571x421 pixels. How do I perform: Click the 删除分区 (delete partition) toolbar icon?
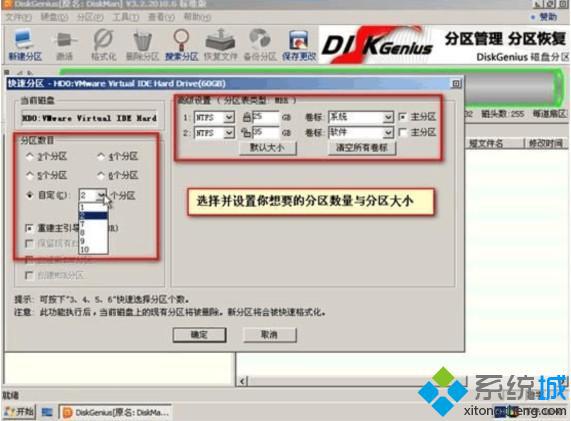[x=142, y=46]
